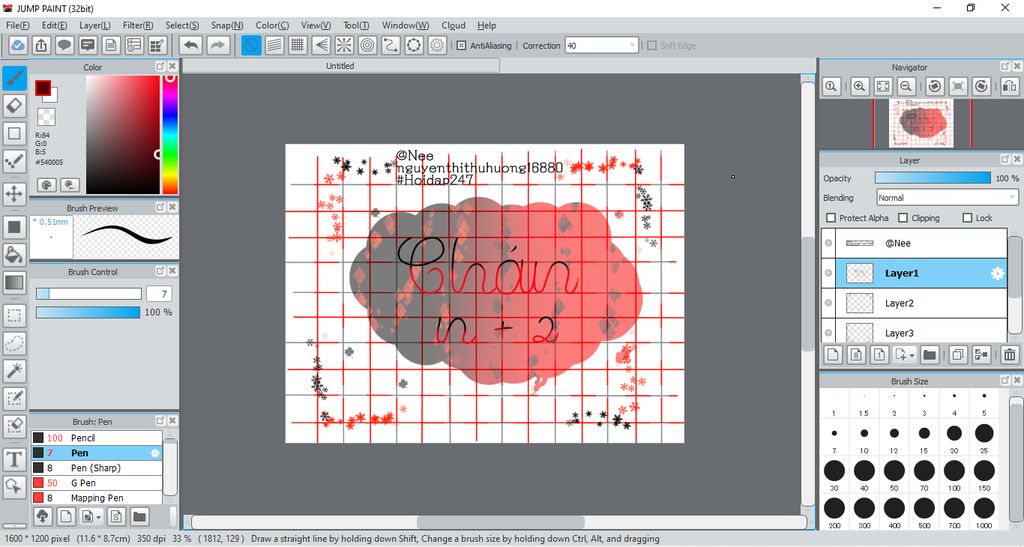
Task: Open the Window menu
Action: 405,25
